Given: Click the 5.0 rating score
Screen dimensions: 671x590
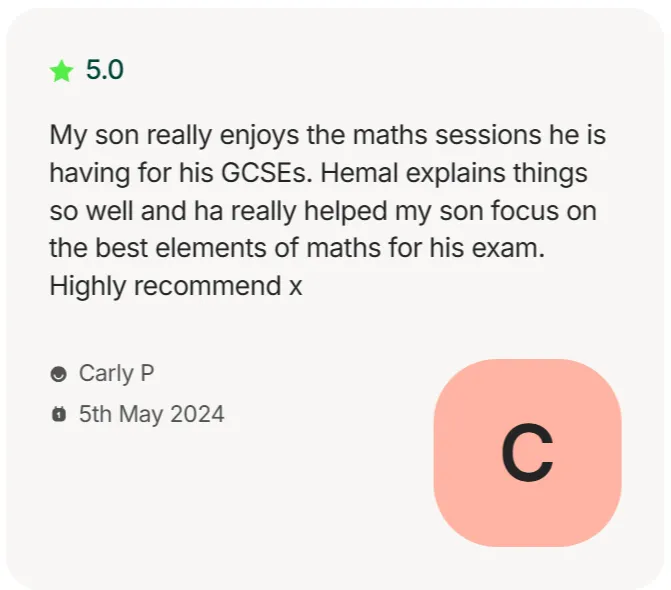Looking at the screenshot, I should click(x=105, y=70).
